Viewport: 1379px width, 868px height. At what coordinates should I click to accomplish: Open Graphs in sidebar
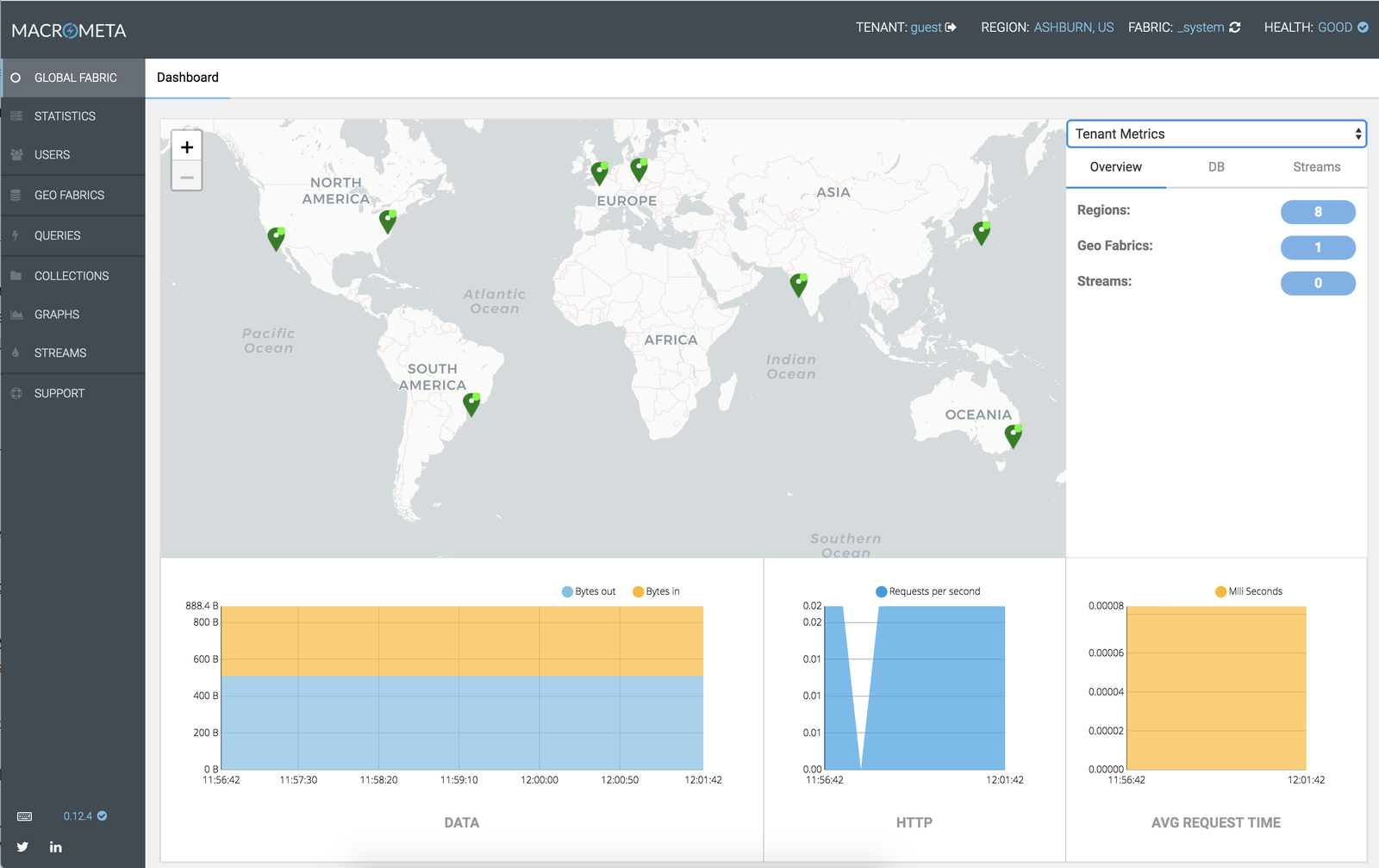click(x=73, y=315)
